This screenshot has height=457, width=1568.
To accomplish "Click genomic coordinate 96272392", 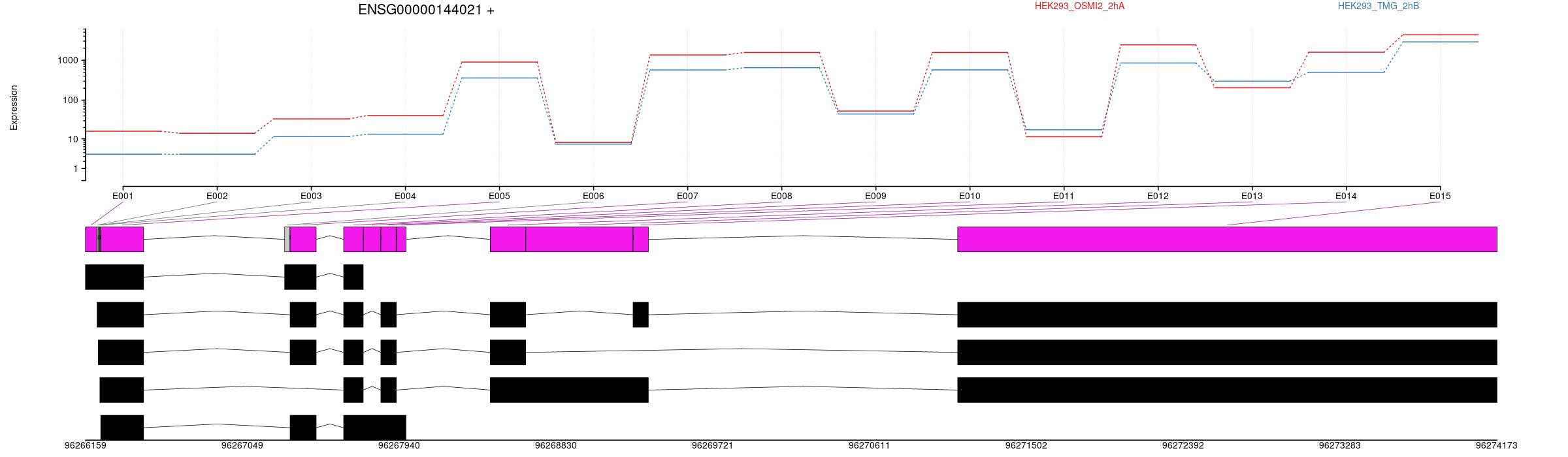I will pyautogui.click(x=1183, y=446).
